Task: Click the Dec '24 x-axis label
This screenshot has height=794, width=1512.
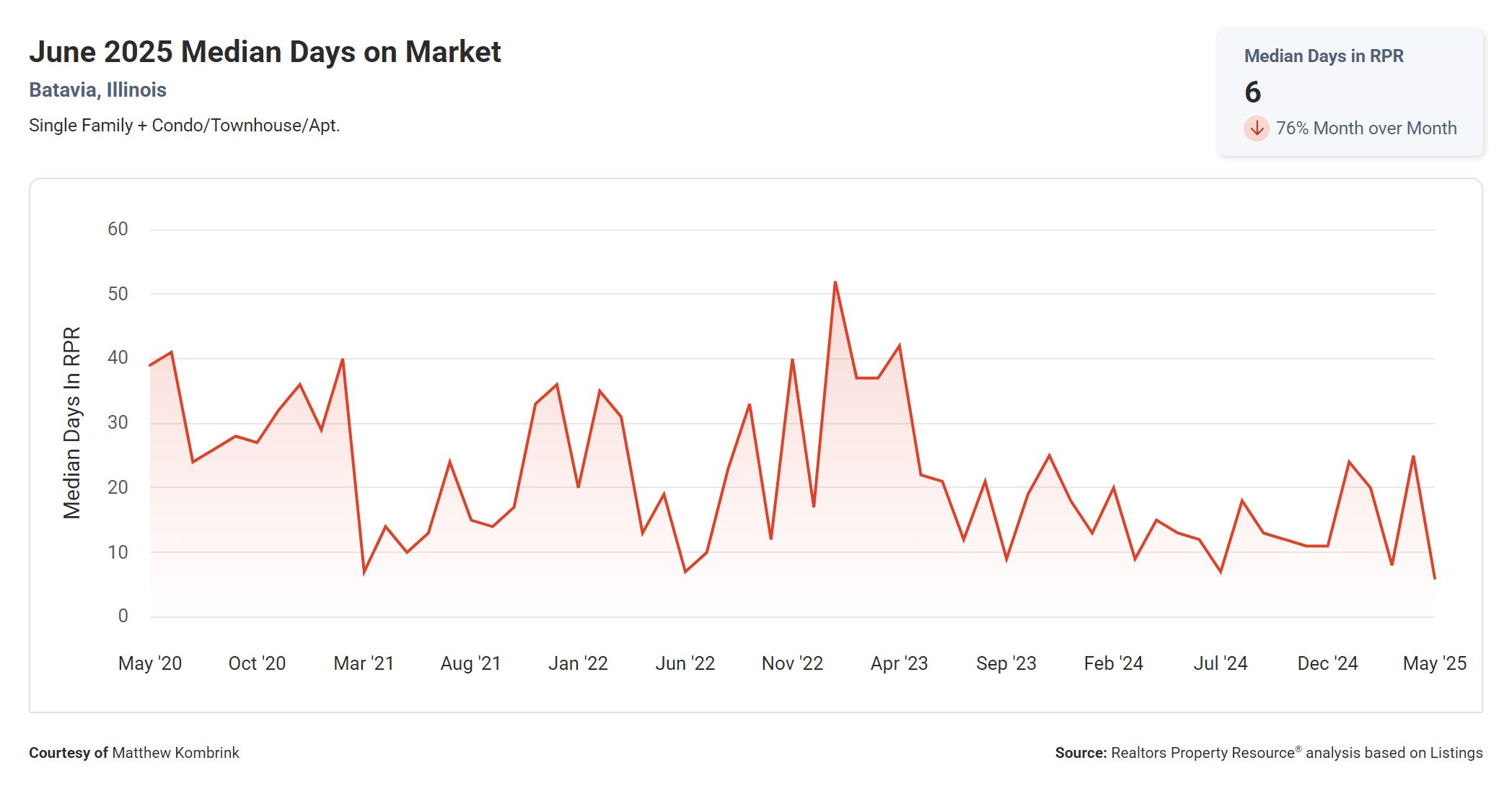Action: tap(1327, 663)
